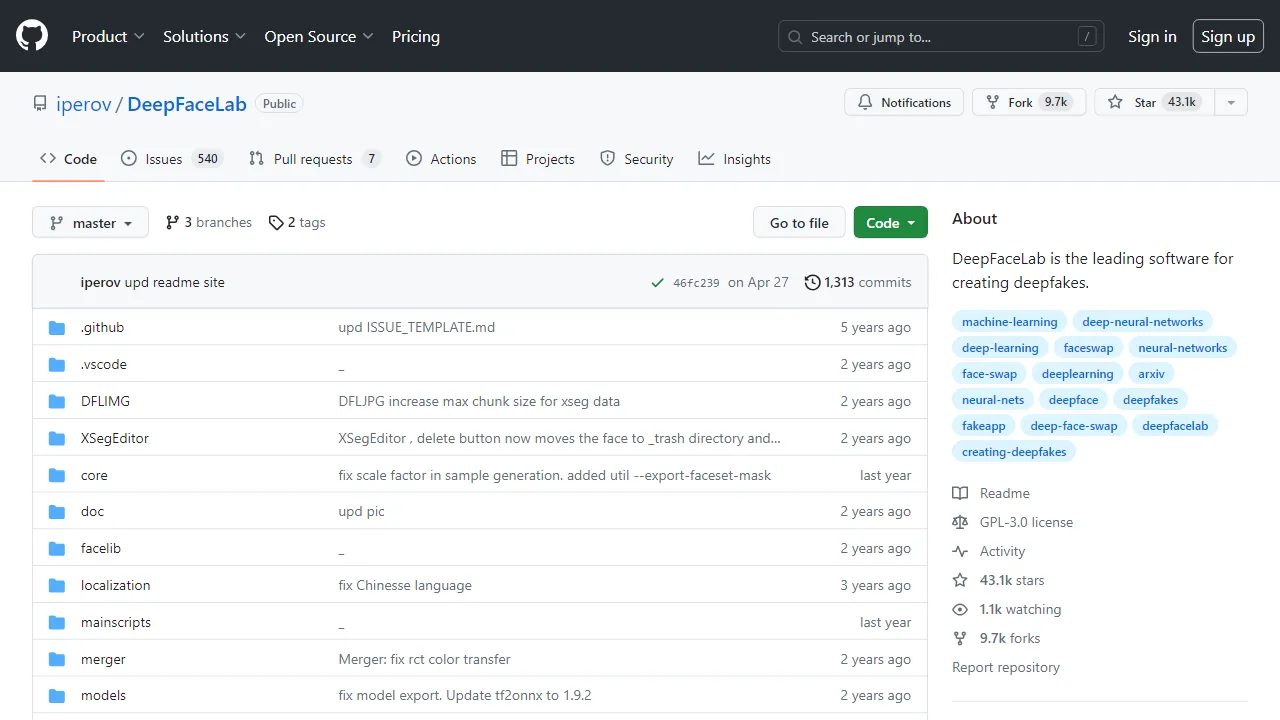1280x720 pixels.
Task: Open the 'Merger: fix rct color transfer' message
Action: tap(425, 660)
